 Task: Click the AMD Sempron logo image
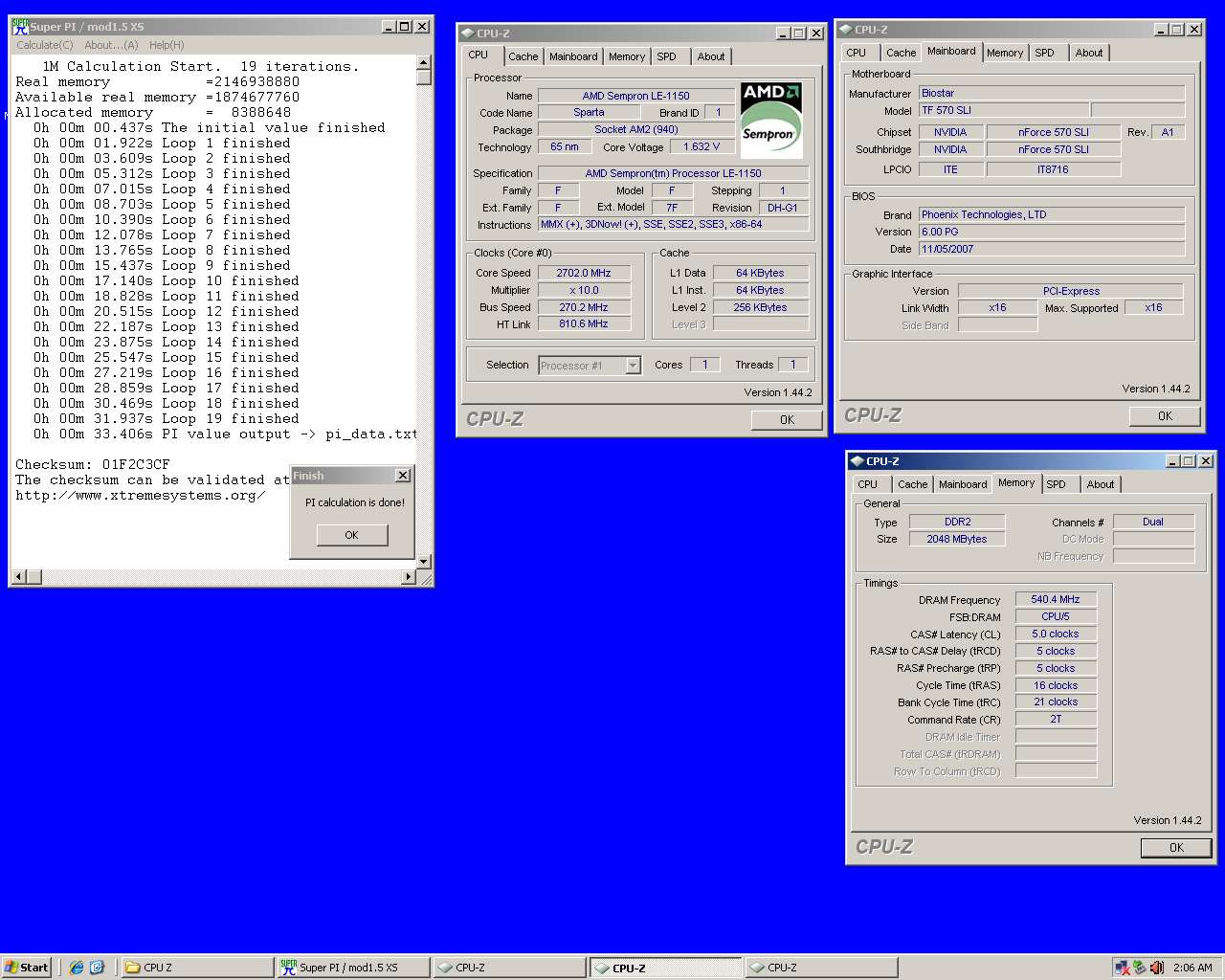[x=771, y=120]
